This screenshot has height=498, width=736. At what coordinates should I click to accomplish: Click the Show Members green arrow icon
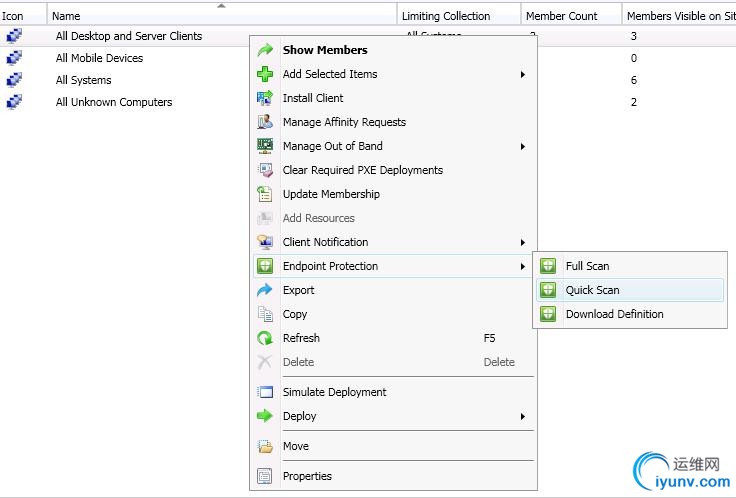[265, 50]
